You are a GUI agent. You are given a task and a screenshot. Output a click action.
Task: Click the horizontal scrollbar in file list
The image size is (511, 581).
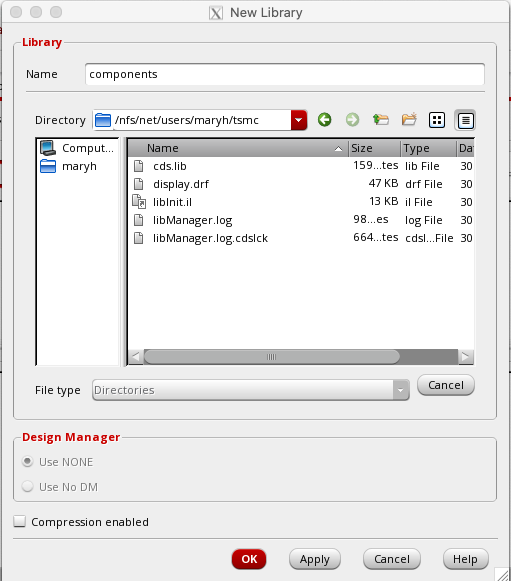pyautogui.click(x=271, y=357)
